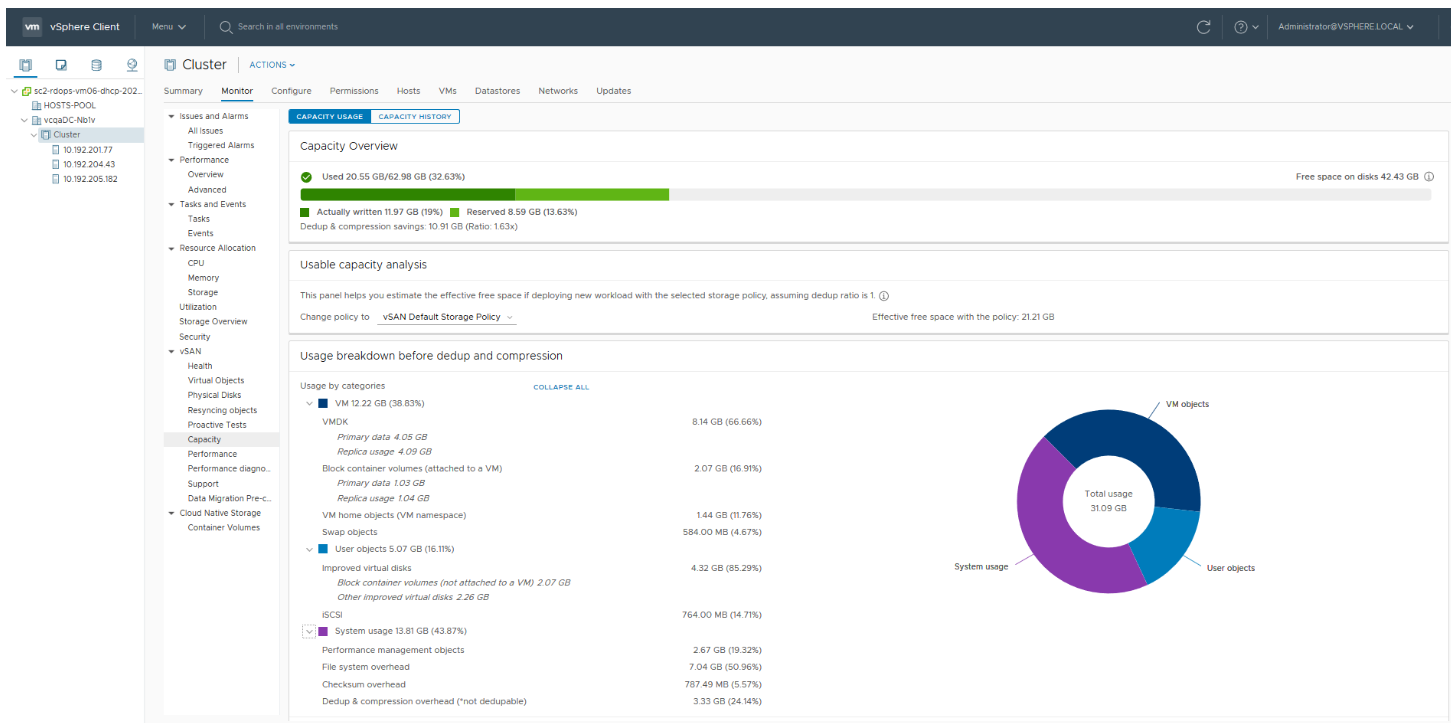Open Storage inventory view icon
Image resolution: width=1451 pixels, height=723 pixels.
96,65
